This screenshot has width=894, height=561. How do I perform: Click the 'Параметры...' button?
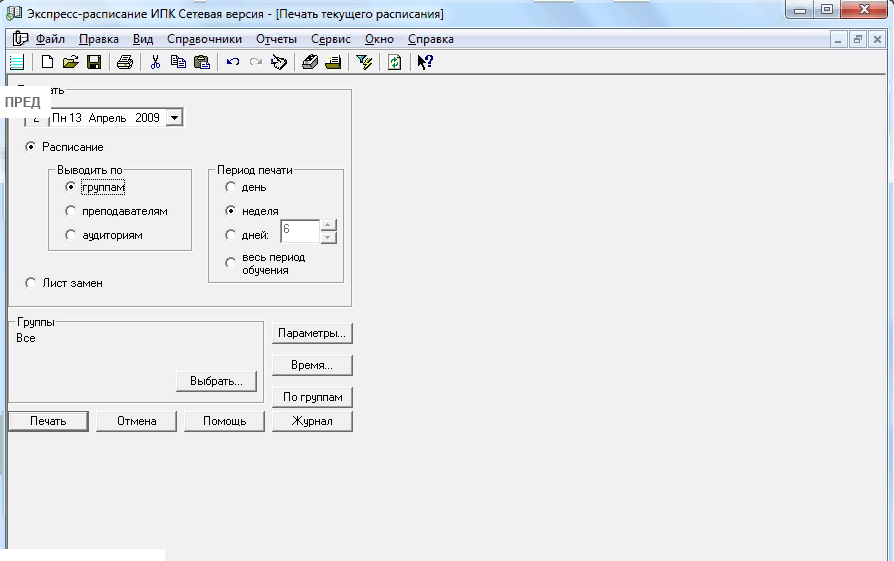point(312,333)
